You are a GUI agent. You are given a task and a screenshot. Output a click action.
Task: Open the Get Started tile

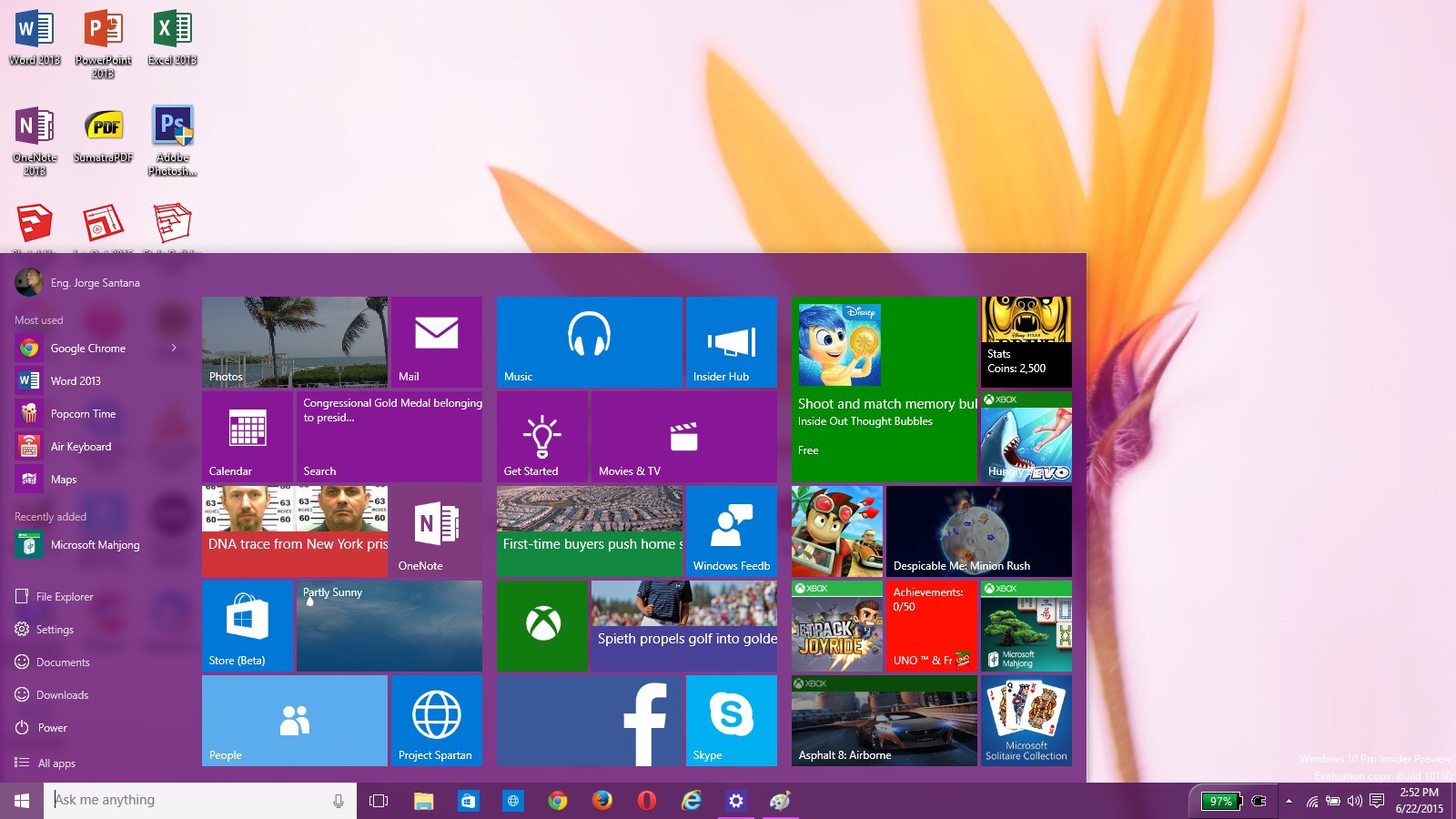pos(542,437)
